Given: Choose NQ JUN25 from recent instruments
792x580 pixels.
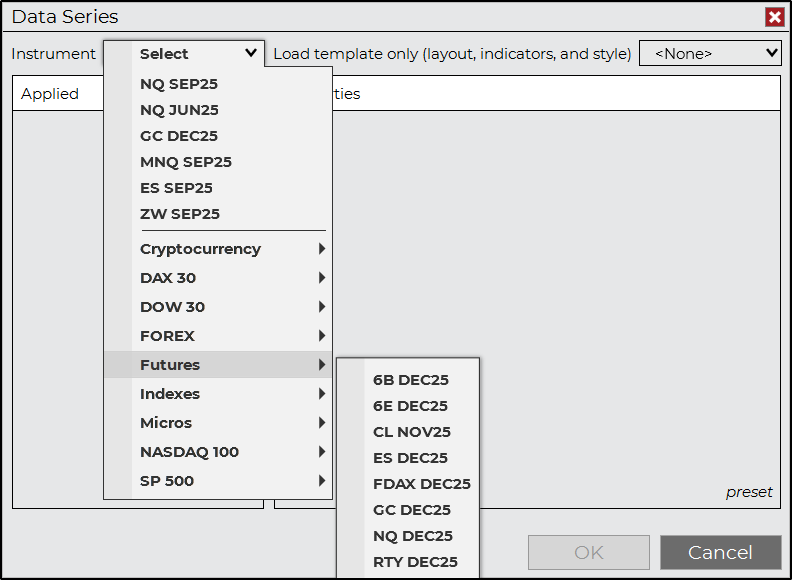Looking at the screenshot, I should tap(218, 110).
